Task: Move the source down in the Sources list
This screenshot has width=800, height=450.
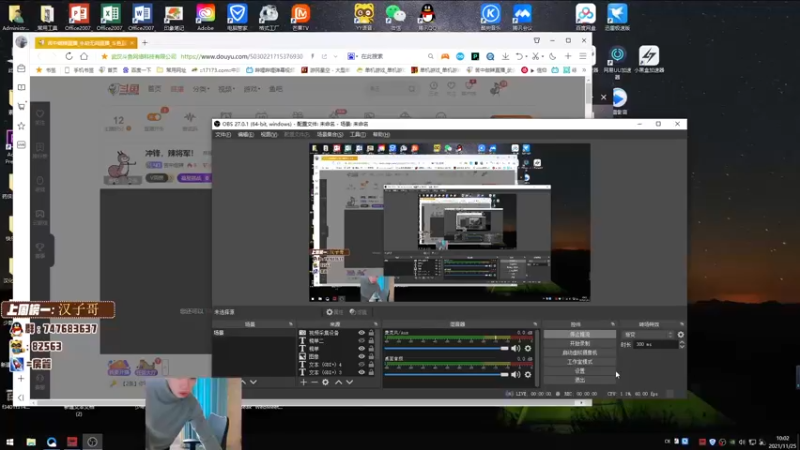Action: click(349, 382)
